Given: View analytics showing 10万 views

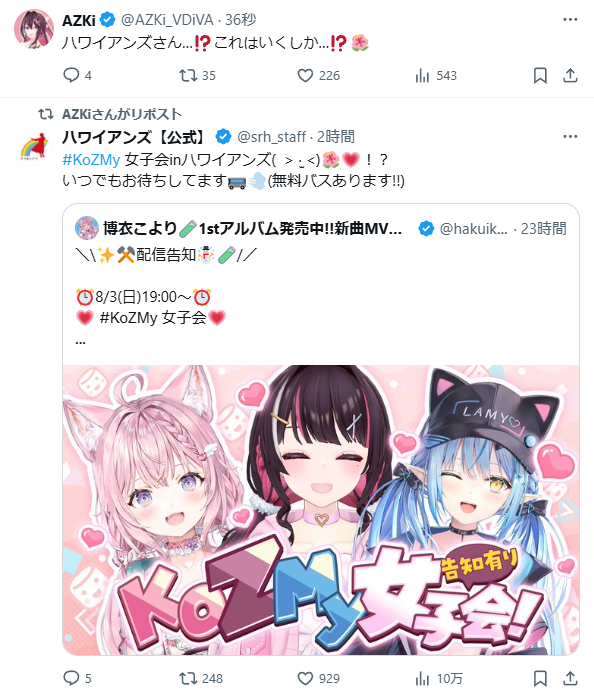Looking at the screenshot, I should point(439,678).
